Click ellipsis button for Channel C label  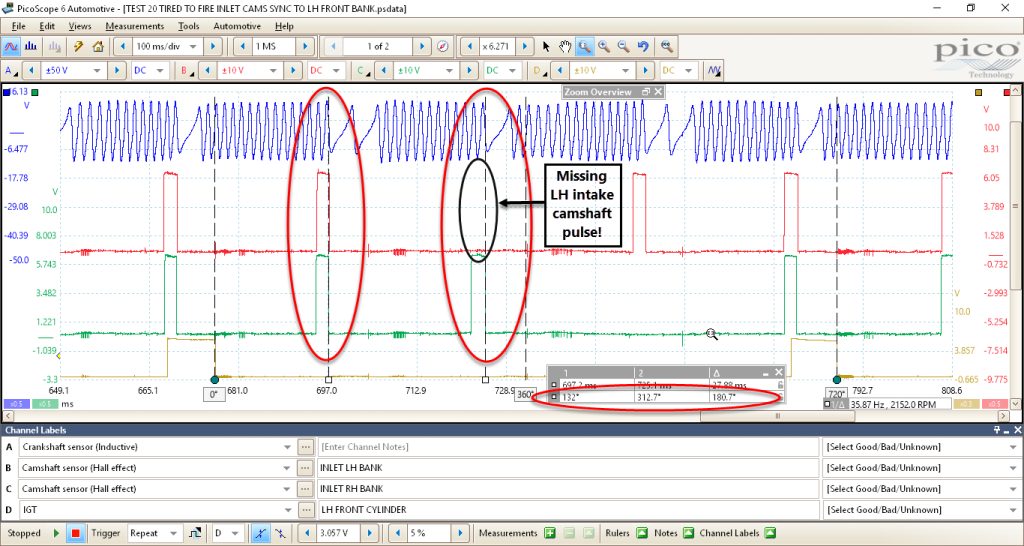click(305, 489)
